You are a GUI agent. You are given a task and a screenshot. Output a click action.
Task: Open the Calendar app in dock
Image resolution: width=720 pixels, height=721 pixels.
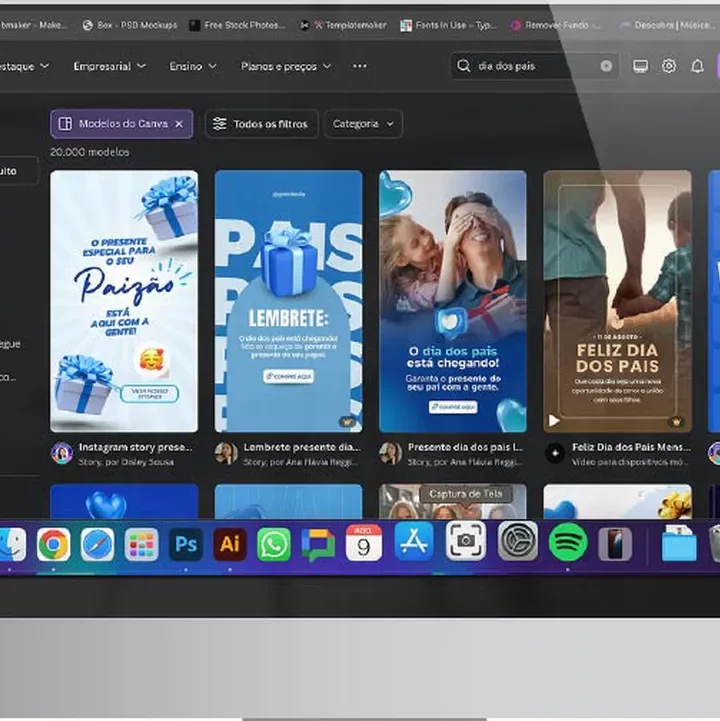pyautogui.click(x=363, y=543)
